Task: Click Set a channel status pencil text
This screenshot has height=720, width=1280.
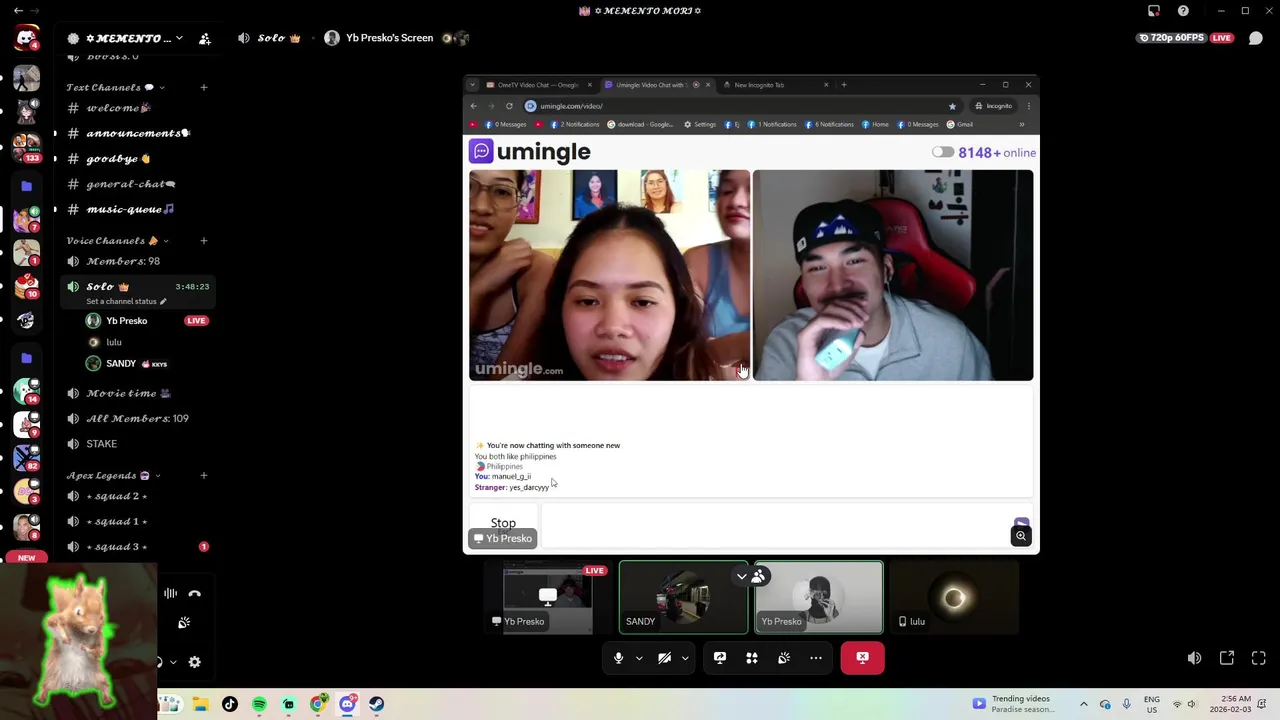Action: (x=126, y=301)
